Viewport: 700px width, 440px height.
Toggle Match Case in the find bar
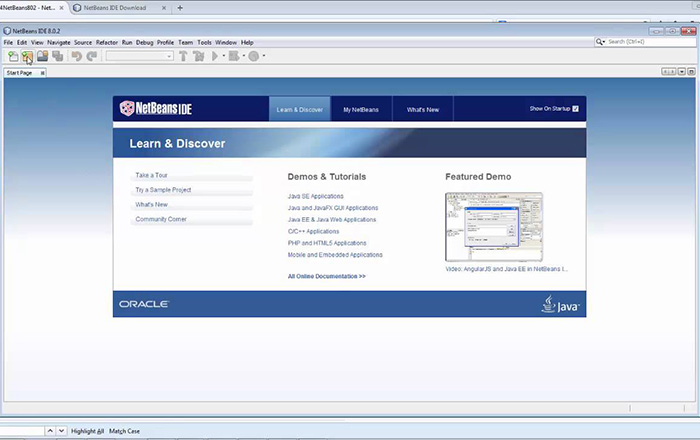[x=124, y=431]
